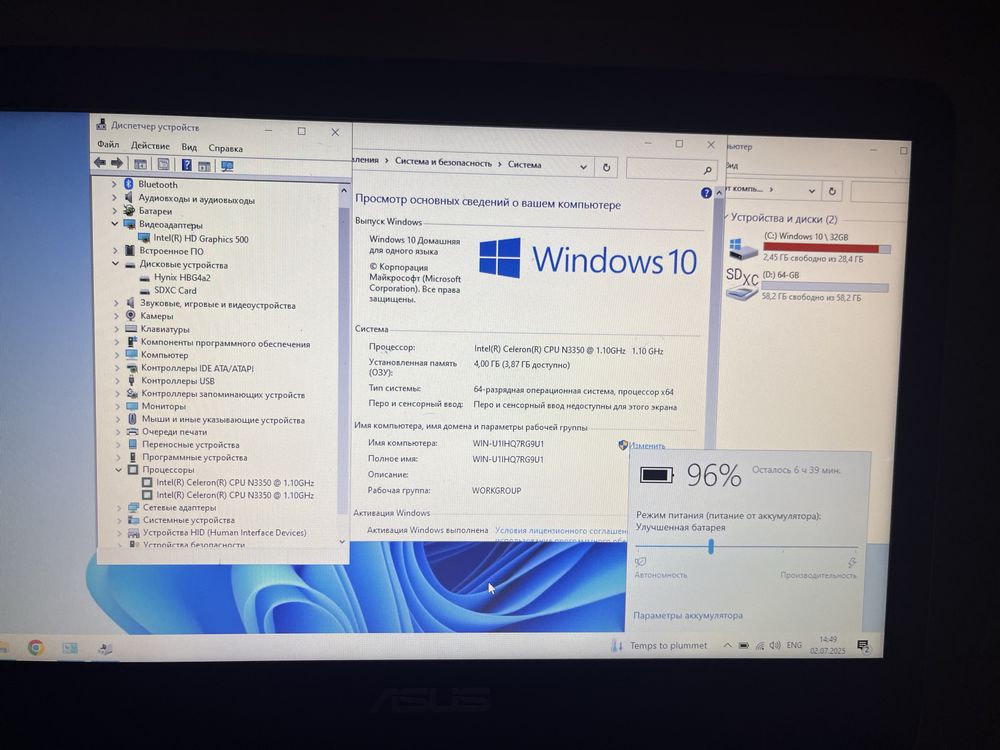This screenshot has height=750, width=1000.
Task: Open the Справка menu
Action: tap(226, 148)
